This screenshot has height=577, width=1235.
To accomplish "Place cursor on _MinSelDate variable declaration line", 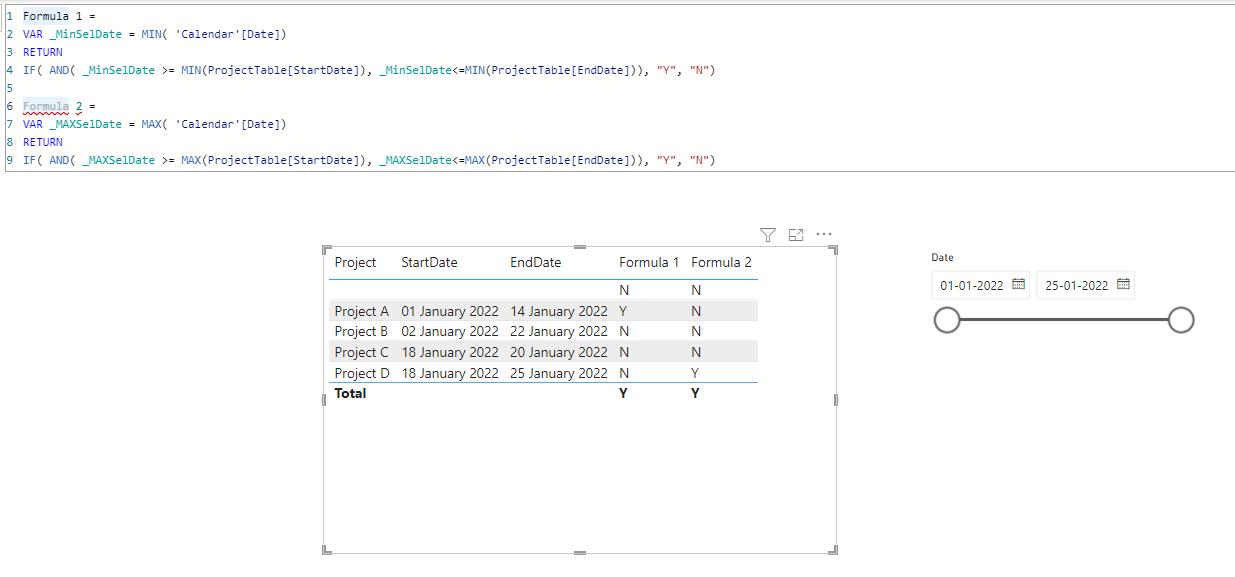I will [155, 34].
